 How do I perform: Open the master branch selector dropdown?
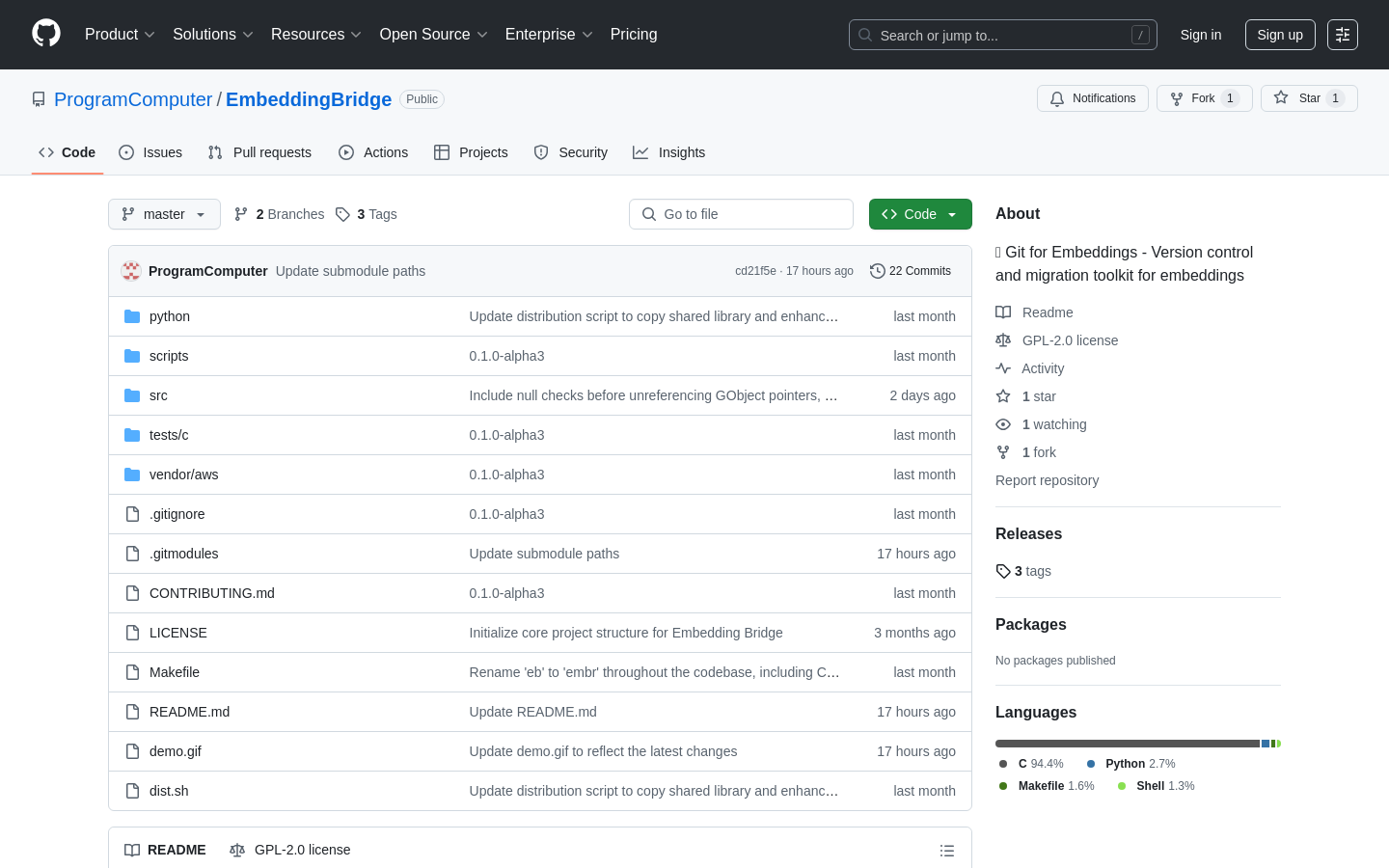pos(164,214)
